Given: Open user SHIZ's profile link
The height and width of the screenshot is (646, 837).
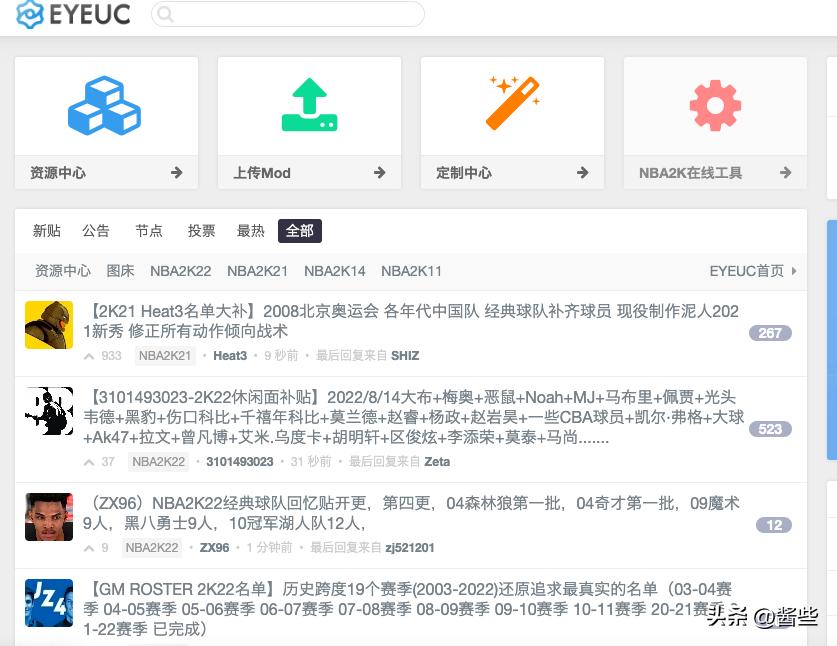Looking at the screenshot, I should click(405, 355).
